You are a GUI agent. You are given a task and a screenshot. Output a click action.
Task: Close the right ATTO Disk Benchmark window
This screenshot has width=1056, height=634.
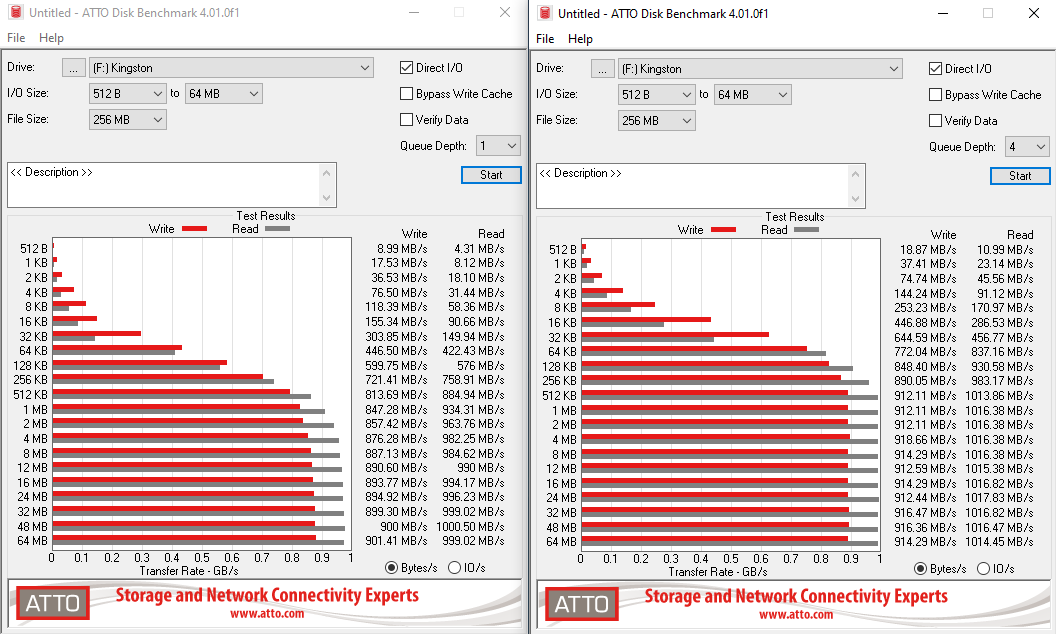coord(1034,13)
